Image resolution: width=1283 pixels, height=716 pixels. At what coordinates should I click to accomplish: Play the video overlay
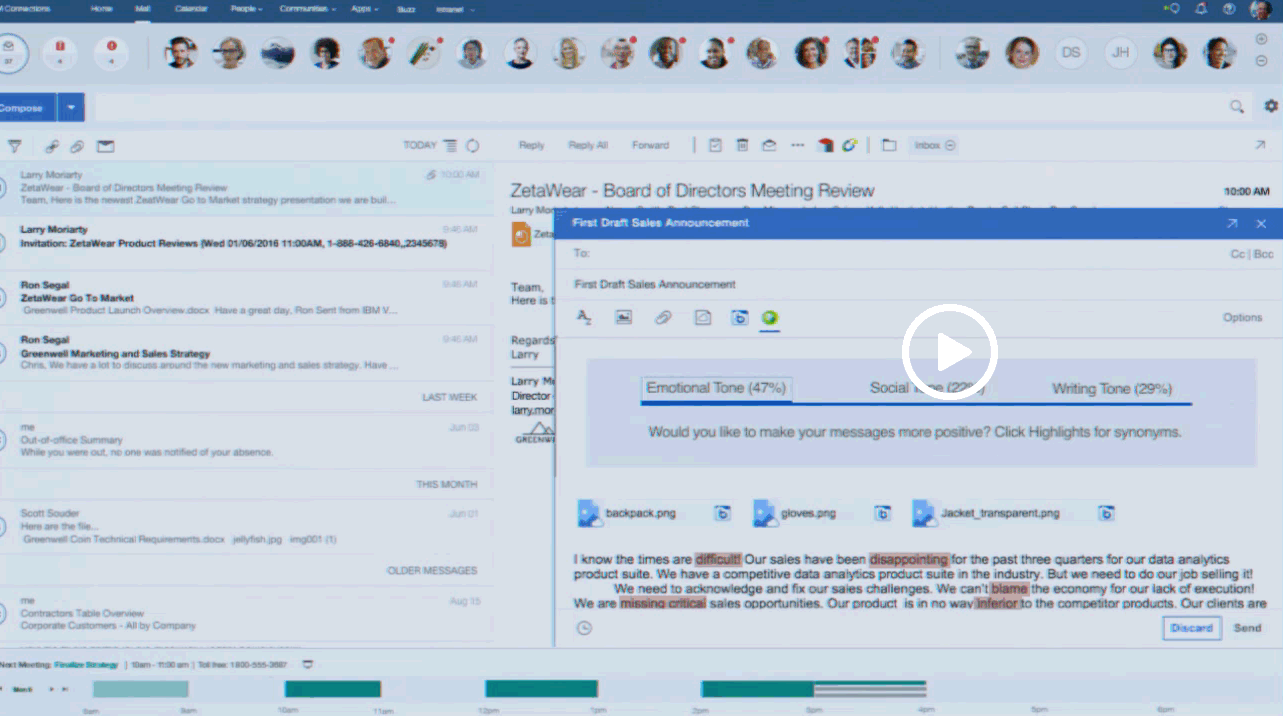pyautogui.click(x=949, y=352)
